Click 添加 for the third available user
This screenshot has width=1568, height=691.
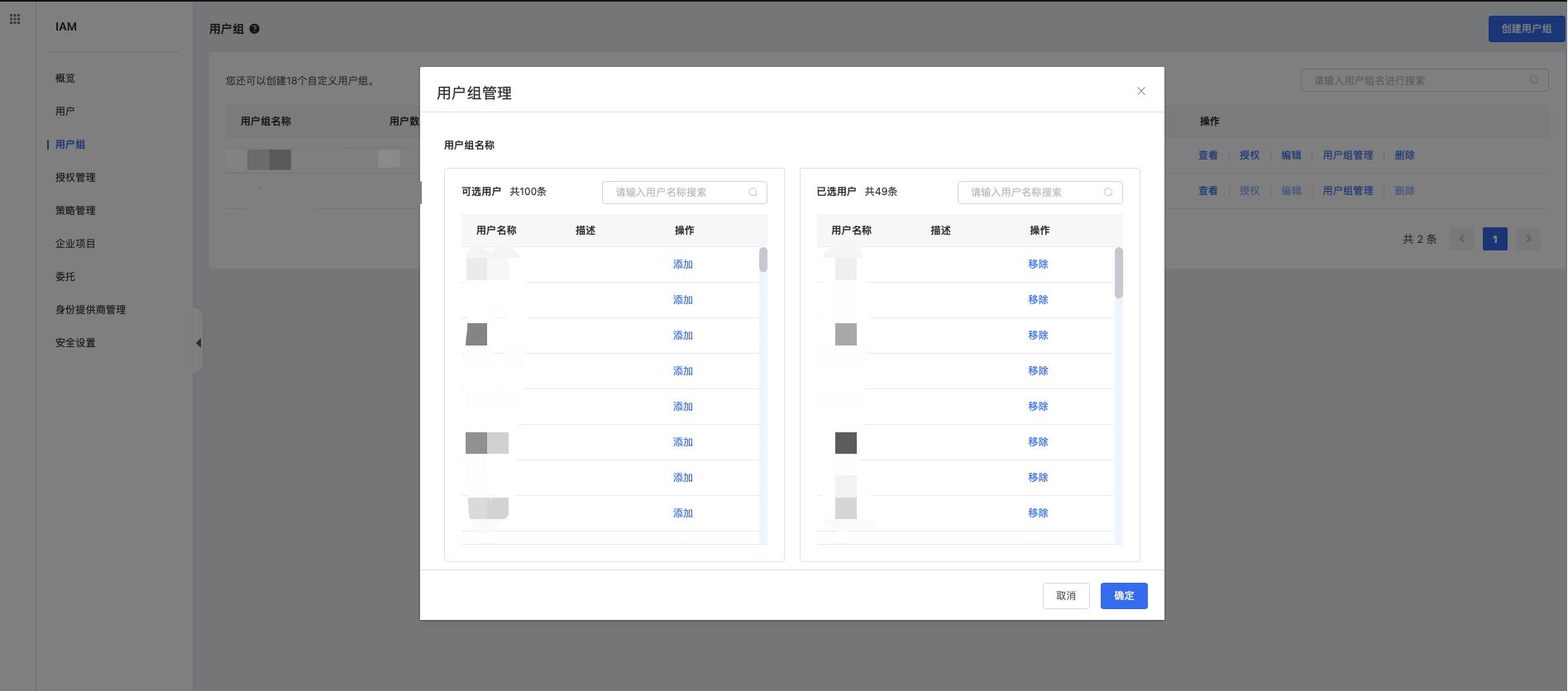coord(683,336)
